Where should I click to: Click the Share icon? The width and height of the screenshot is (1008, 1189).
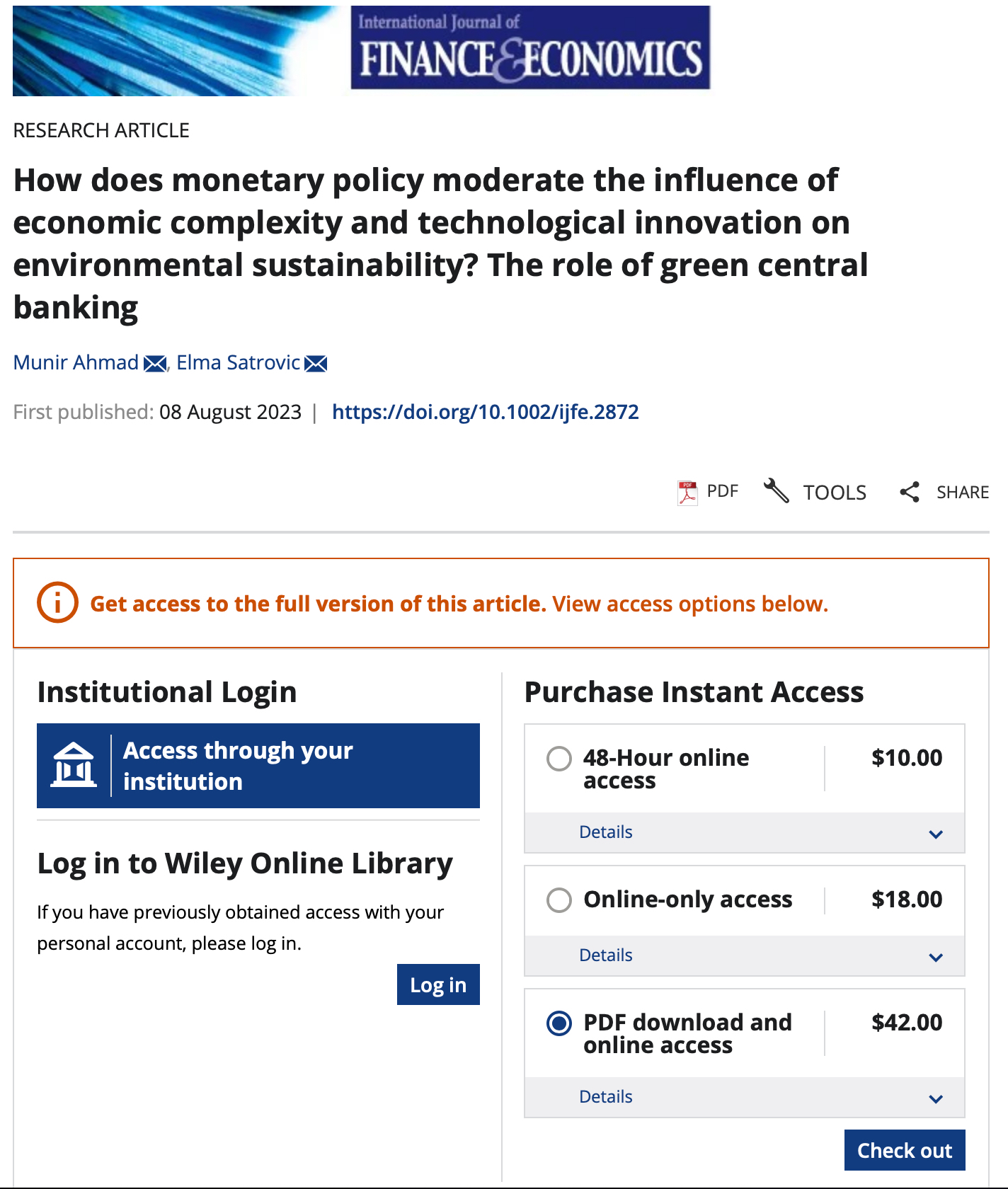coord(910,492)
